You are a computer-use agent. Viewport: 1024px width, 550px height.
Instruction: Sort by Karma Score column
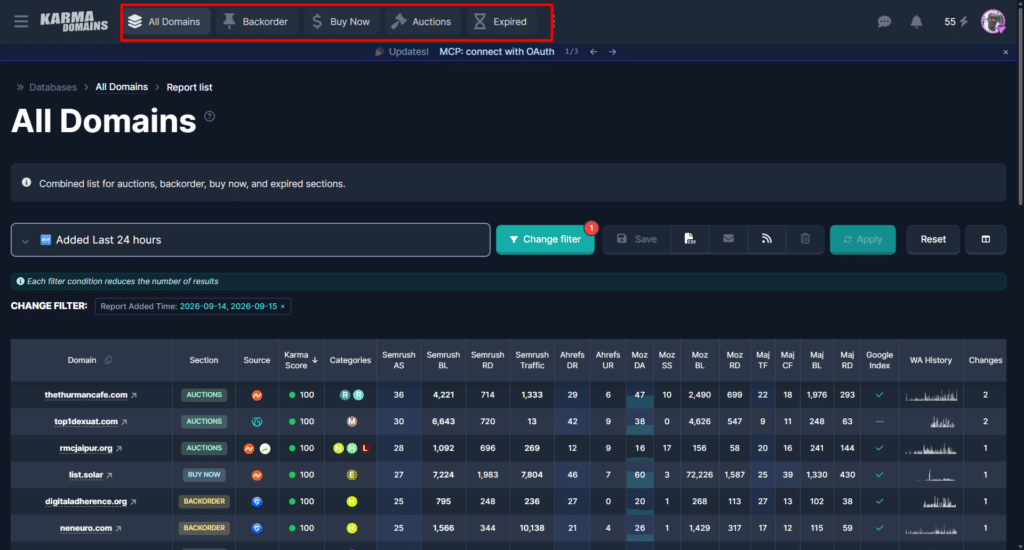(x=300, y=360)
